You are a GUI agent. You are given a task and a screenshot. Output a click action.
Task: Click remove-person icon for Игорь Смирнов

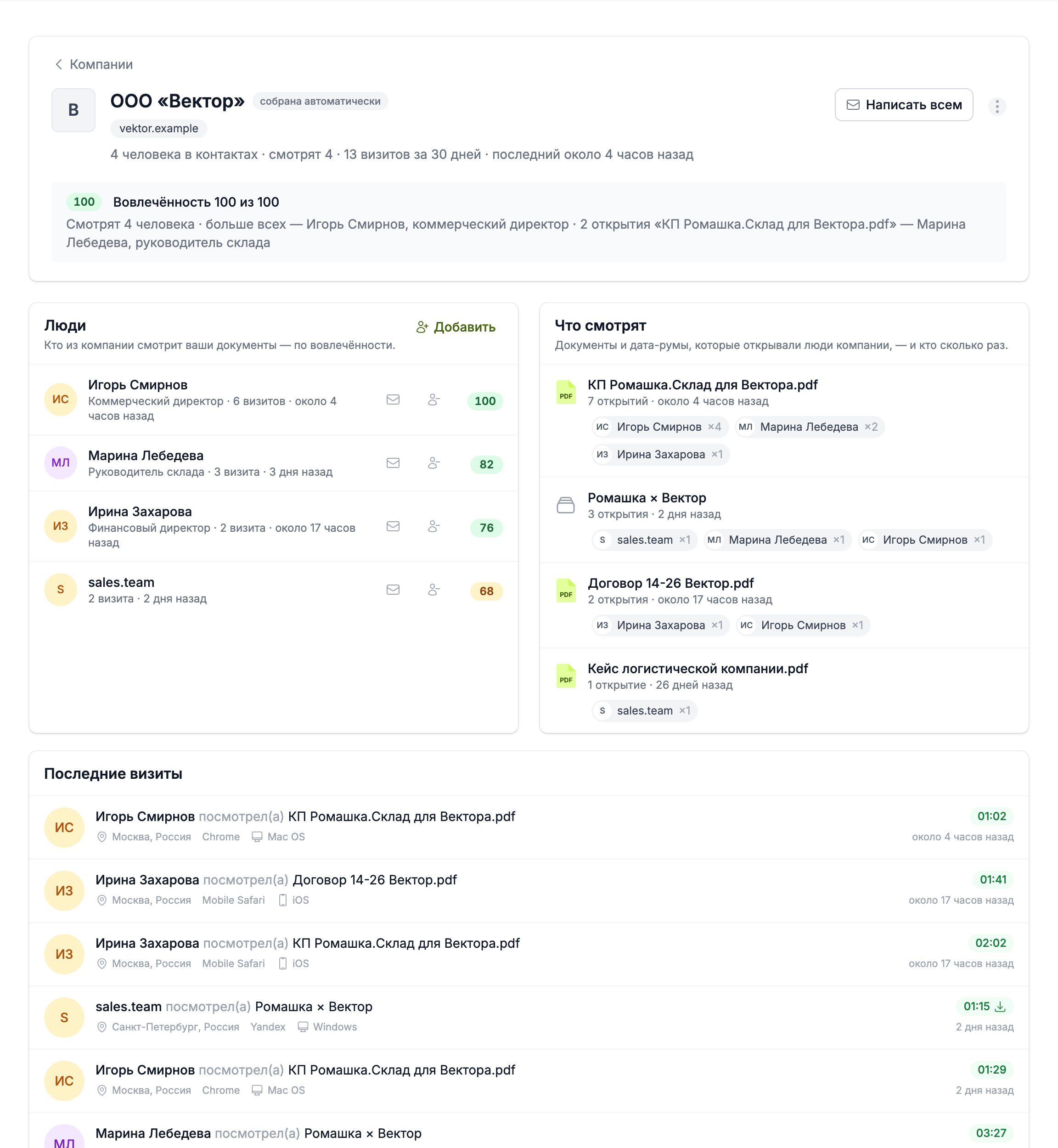point(434,400)
